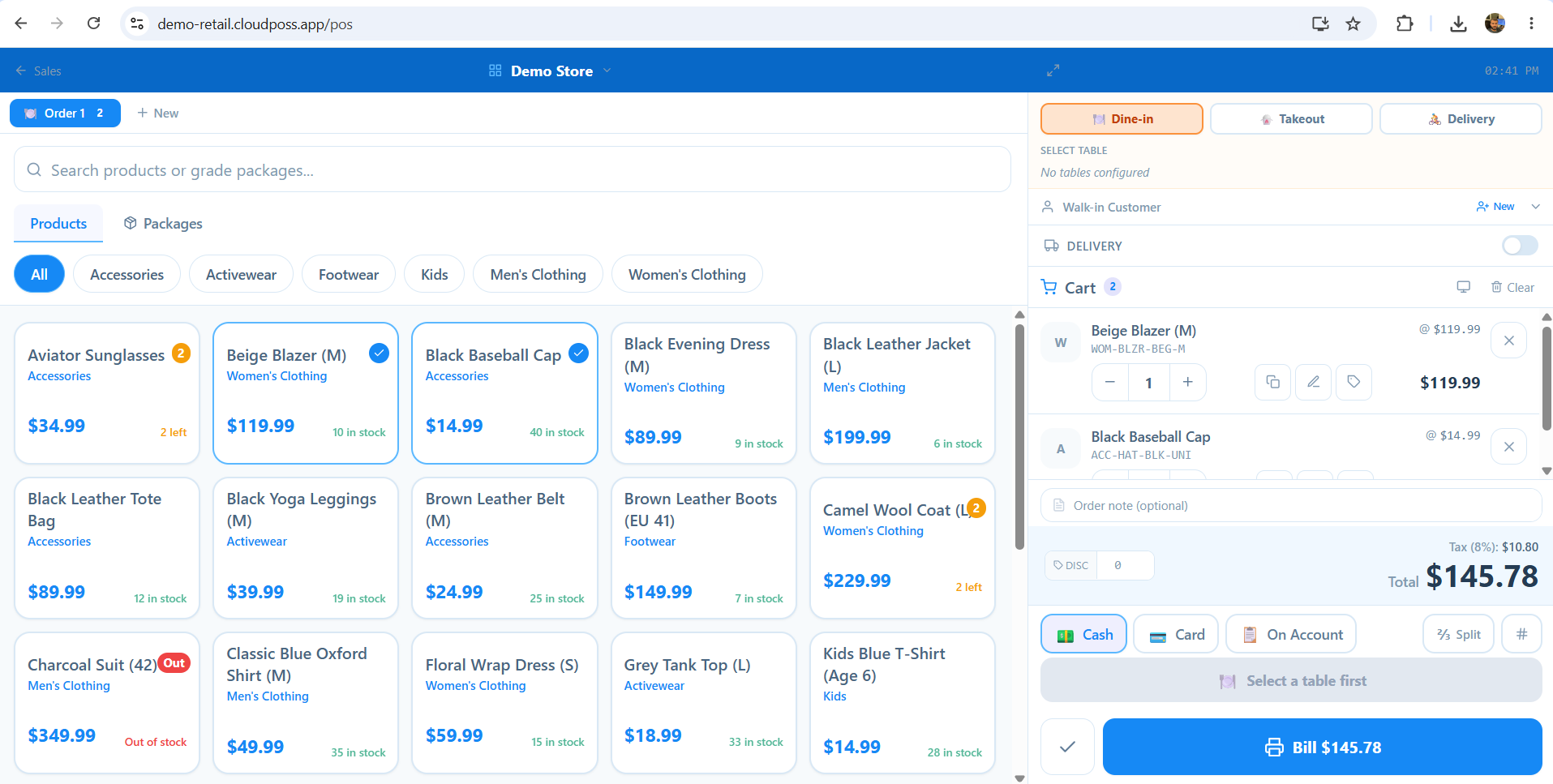Viewport: 1553px width, 784px height.
Task: Decrease Beige Blazer quantity
Action: click(1110, 382)
